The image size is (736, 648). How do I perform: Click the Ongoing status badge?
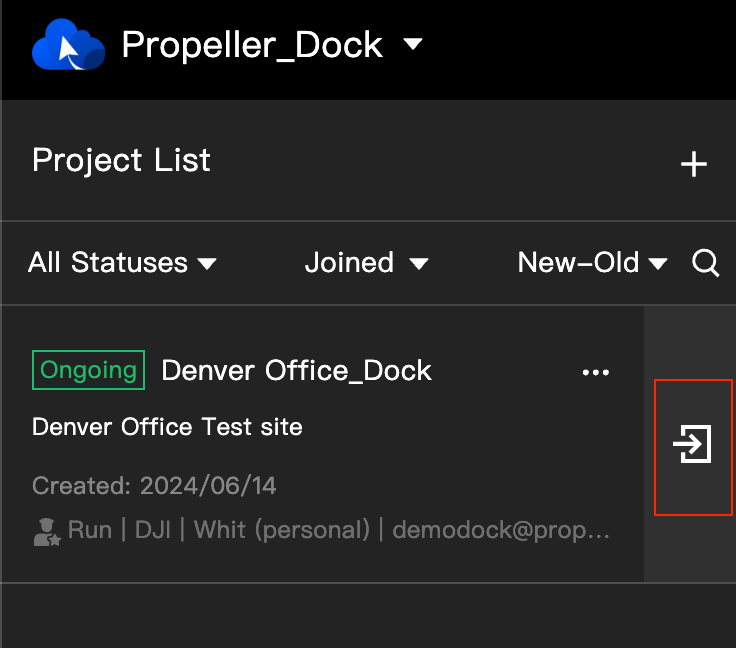click(x=88, y=370)
